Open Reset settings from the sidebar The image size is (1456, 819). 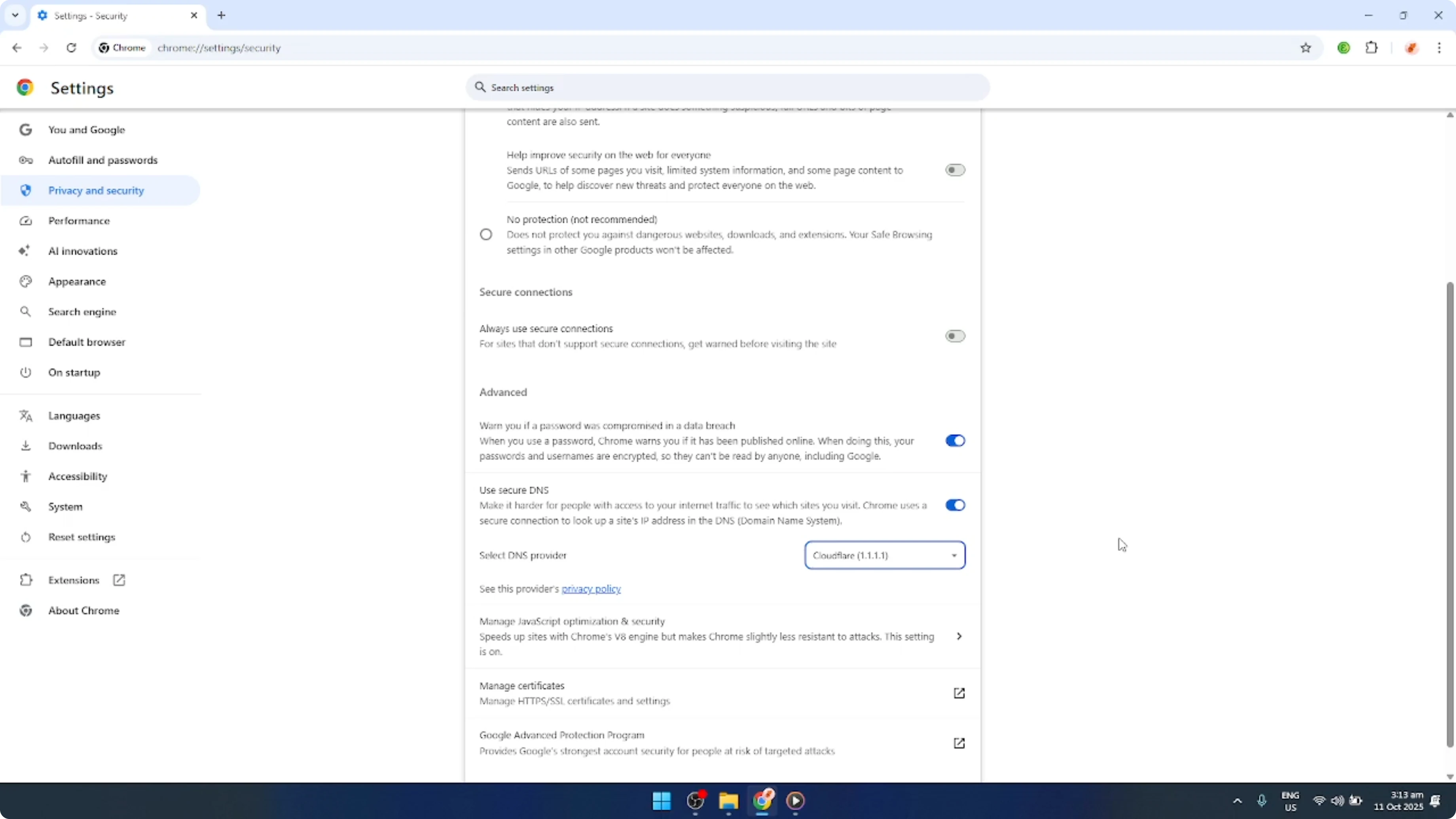pyautogui.click(x=82, y=537)
